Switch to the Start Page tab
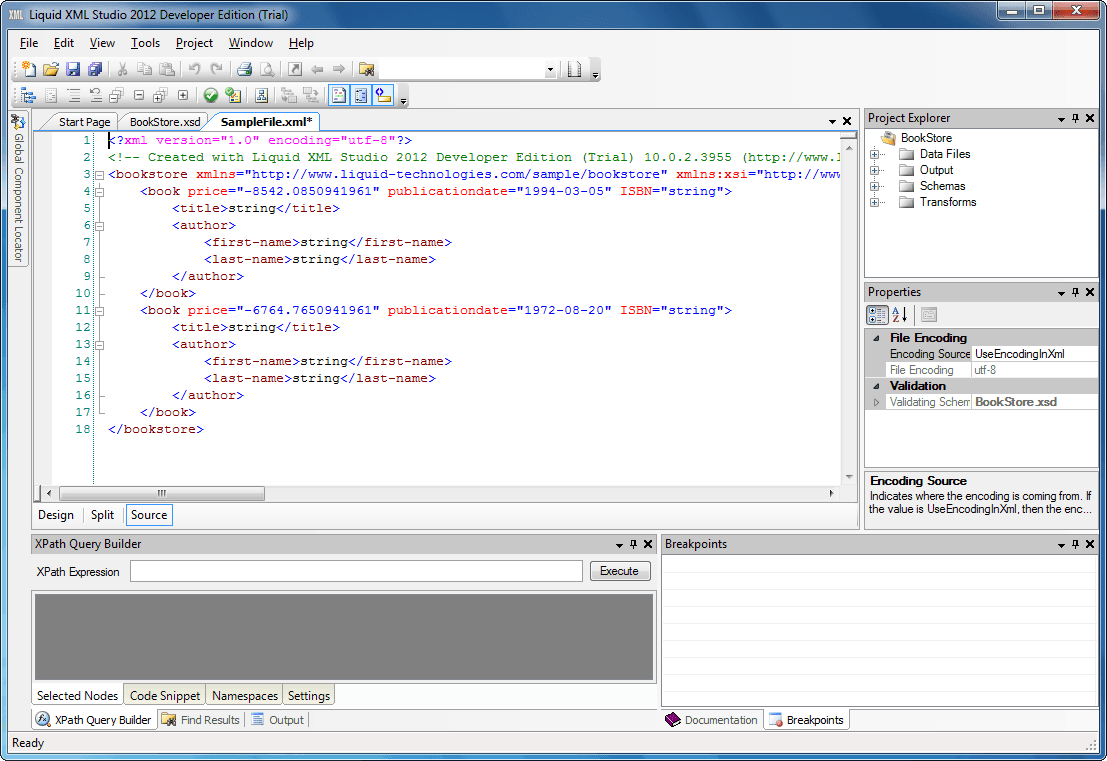Screen dimensions: 1107x761 coord(83,122)
